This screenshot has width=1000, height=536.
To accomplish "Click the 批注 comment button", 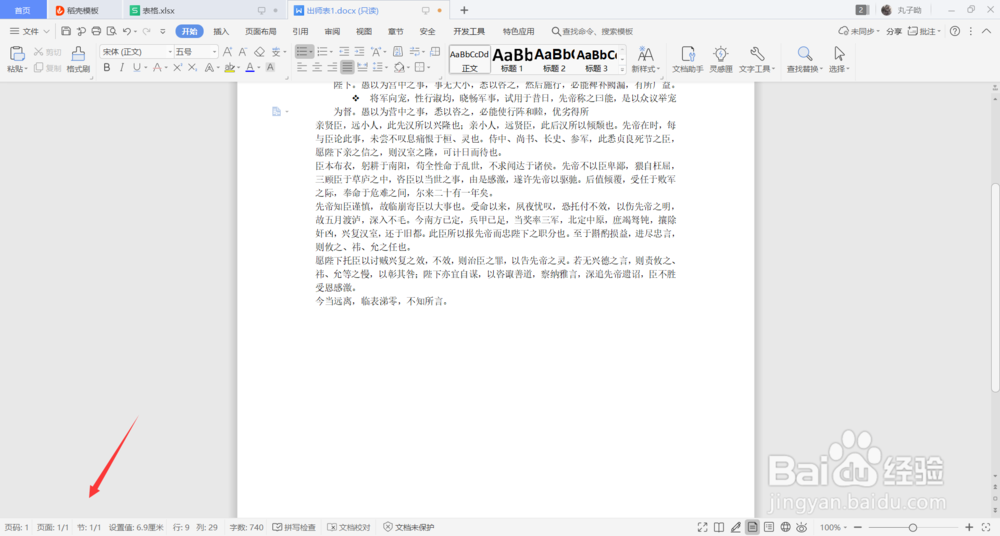I will click(924, 31).
